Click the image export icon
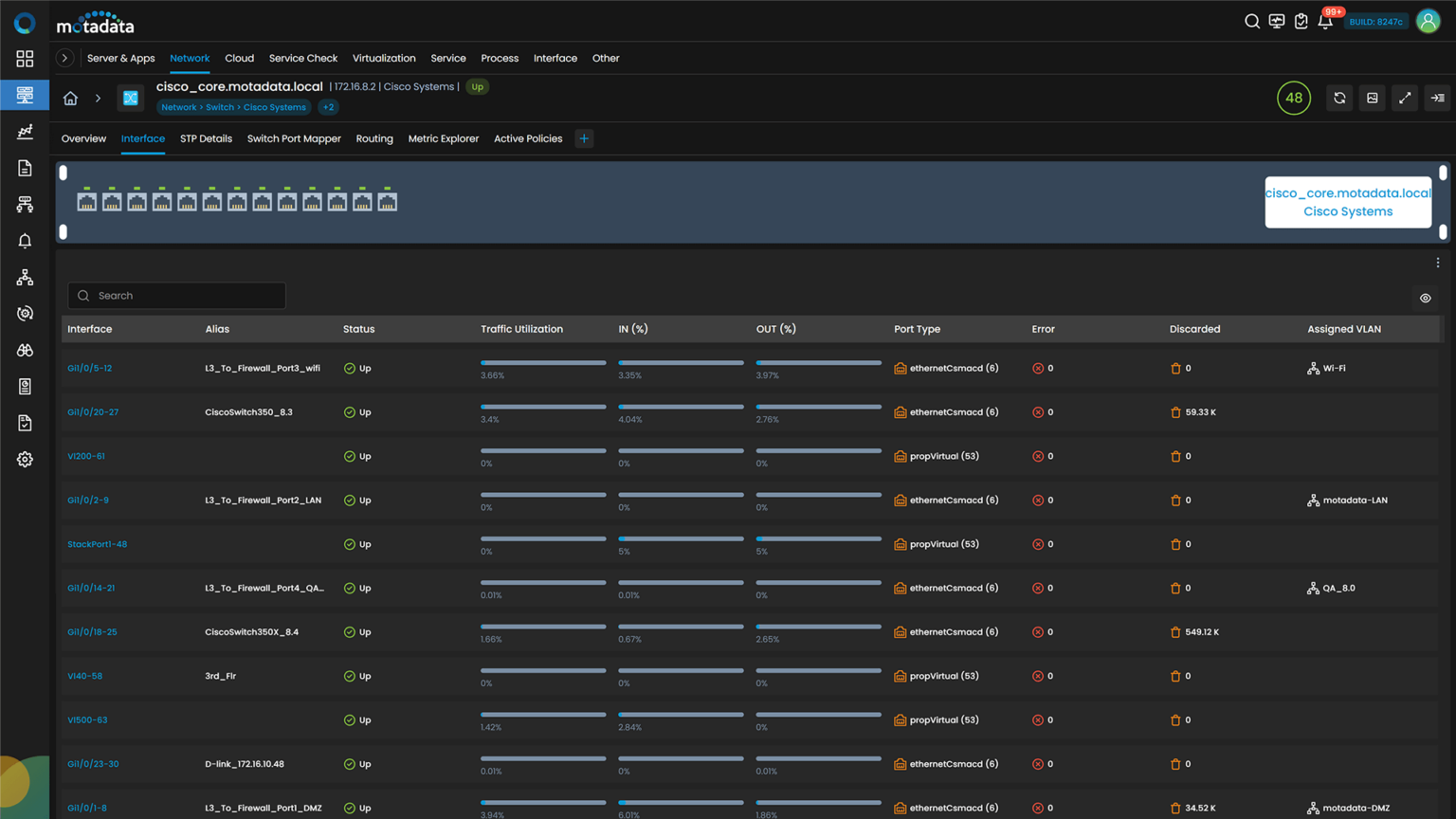The height and width of the screenshot is (819, 1456). coord(1373,98)
